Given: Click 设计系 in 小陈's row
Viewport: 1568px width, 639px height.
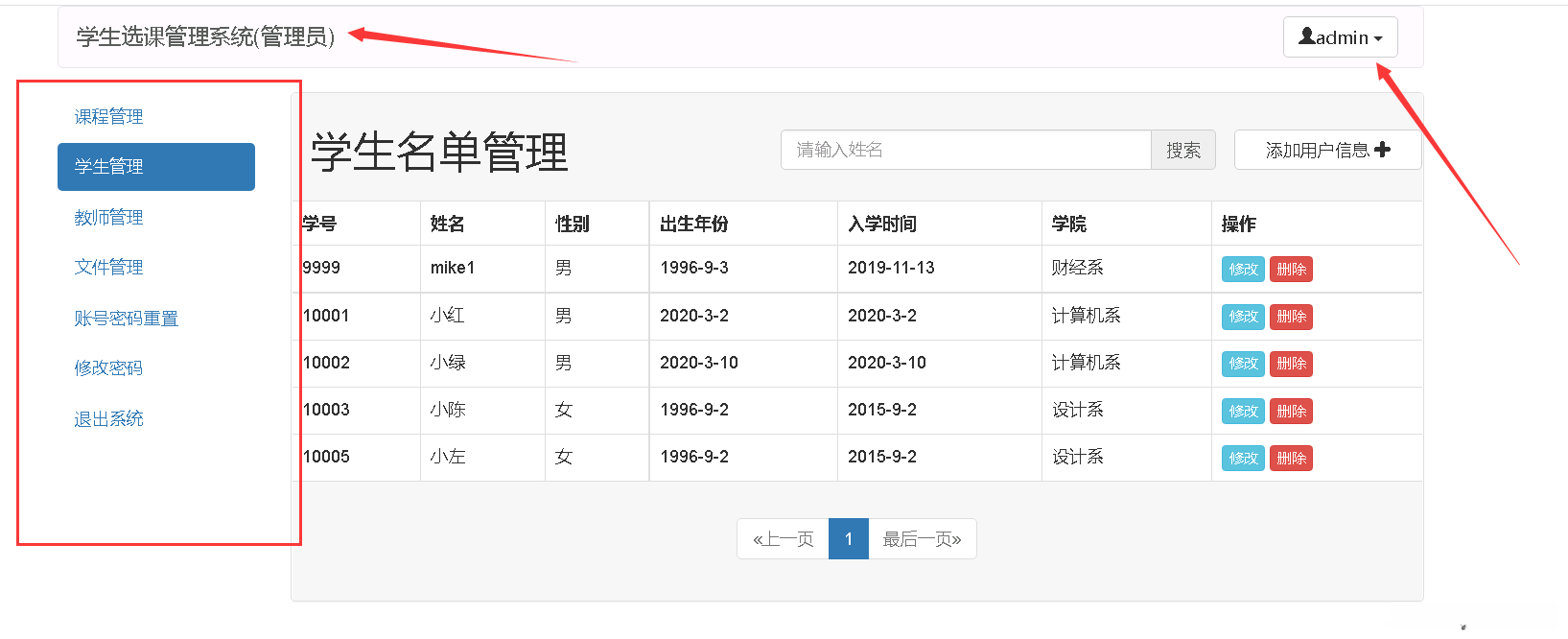Looking at the screenshot, I should pos(1078,410).
